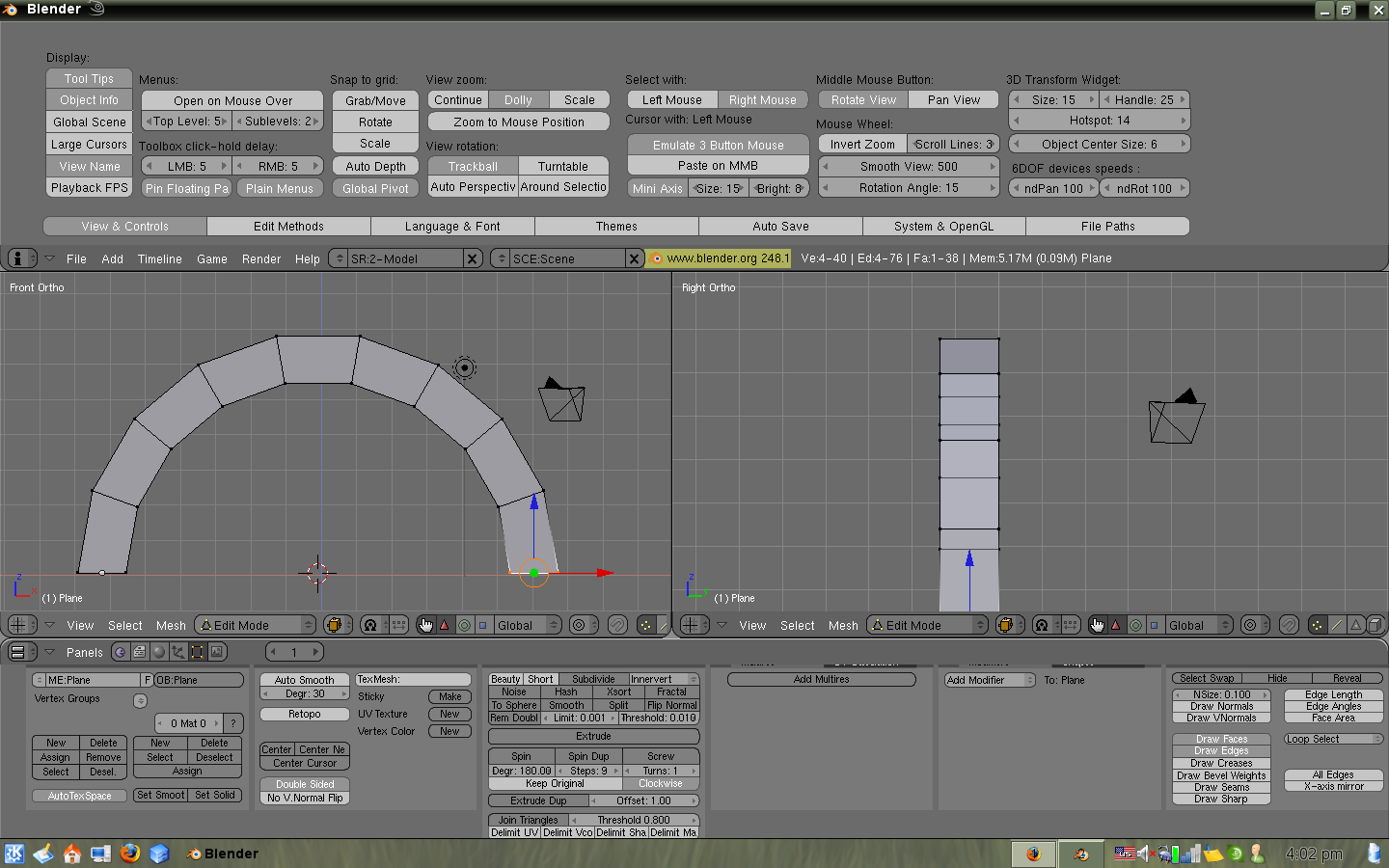Screen dimensions: 1389x868
Task: Enable Global Scene option
Action: click(x=89, y=122)
